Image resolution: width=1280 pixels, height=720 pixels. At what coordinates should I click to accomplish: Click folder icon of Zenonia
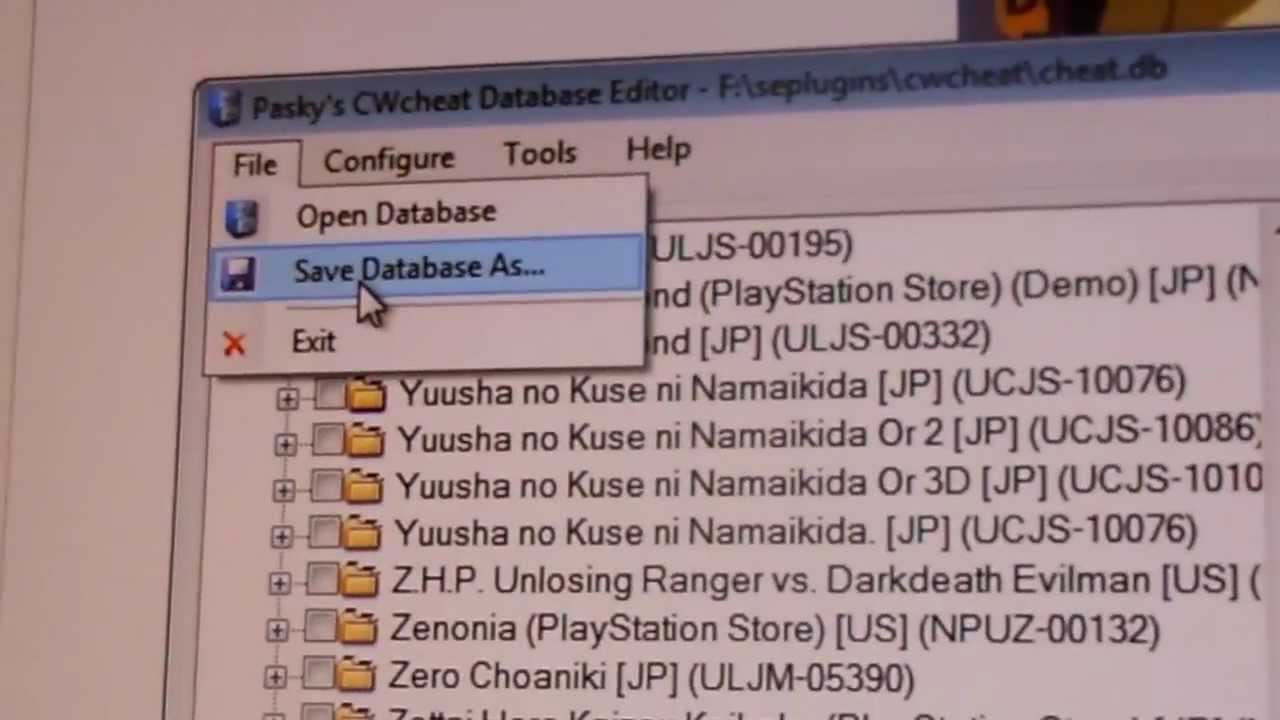pyautogui.click(x=358, y=628)
